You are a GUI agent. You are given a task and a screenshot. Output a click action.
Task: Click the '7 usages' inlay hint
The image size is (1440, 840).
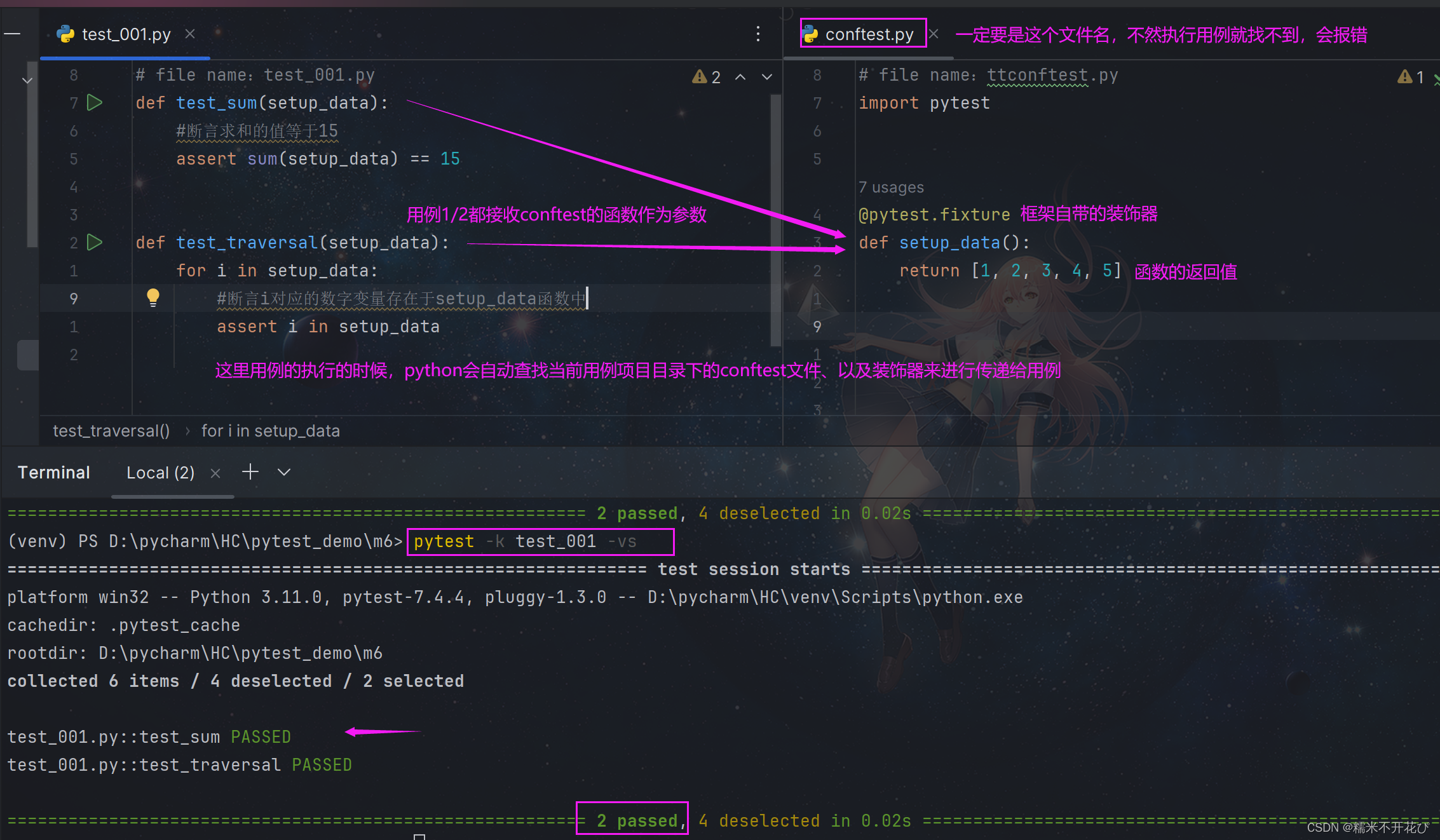(891, 187)
